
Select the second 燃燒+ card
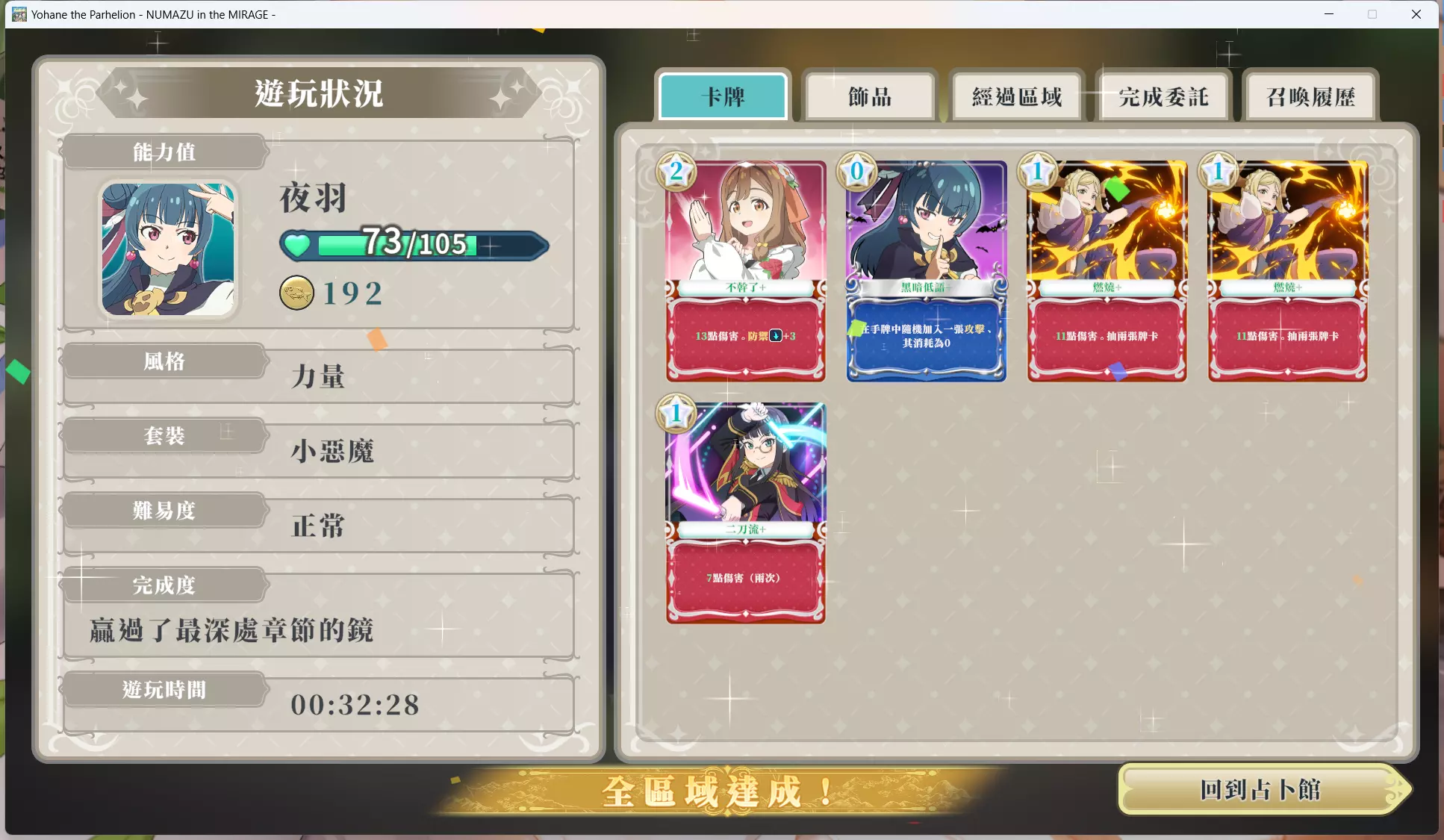tap(1288, 272)
